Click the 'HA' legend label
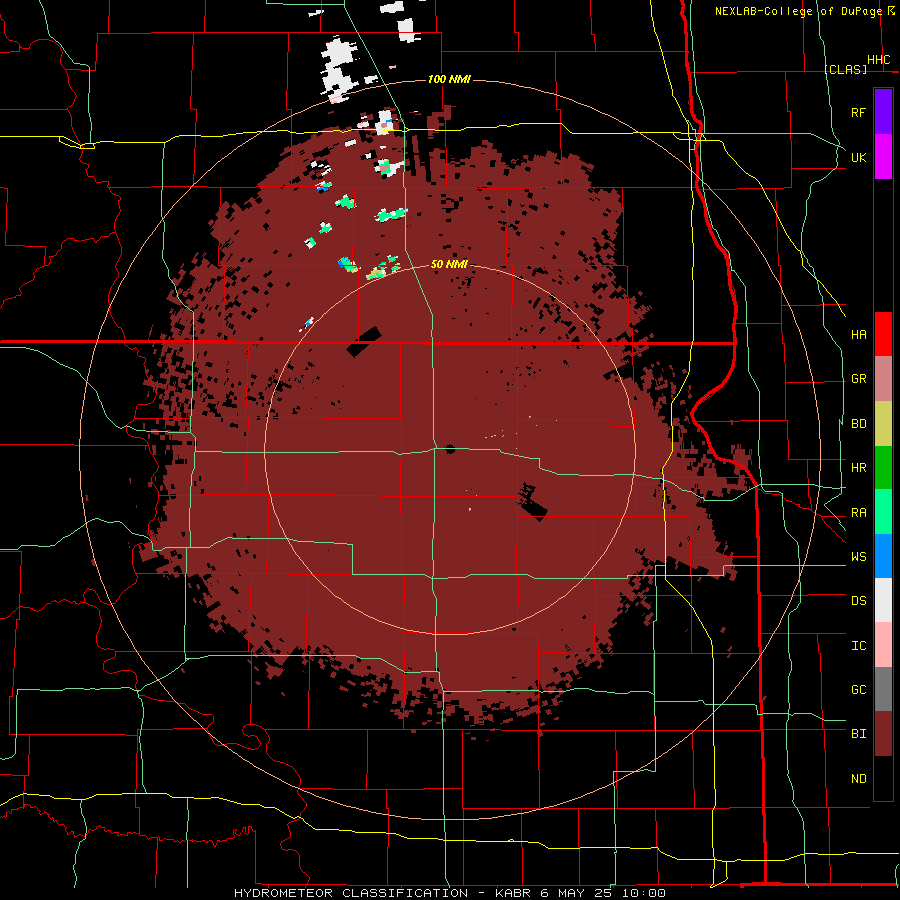The height and width of the screenshot is (900, 900). tap(858, 335)
